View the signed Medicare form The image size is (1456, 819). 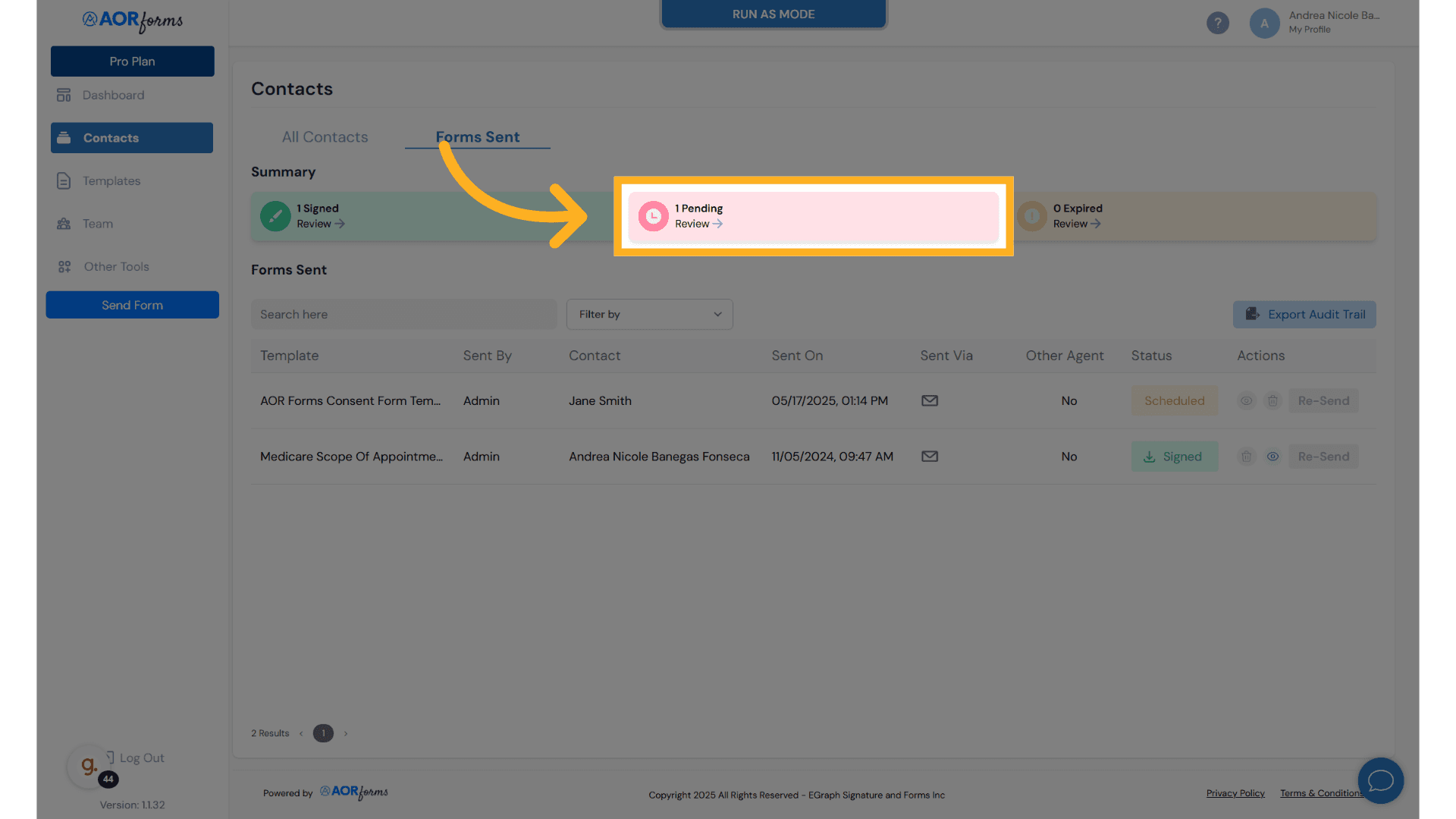(1273, 457)
